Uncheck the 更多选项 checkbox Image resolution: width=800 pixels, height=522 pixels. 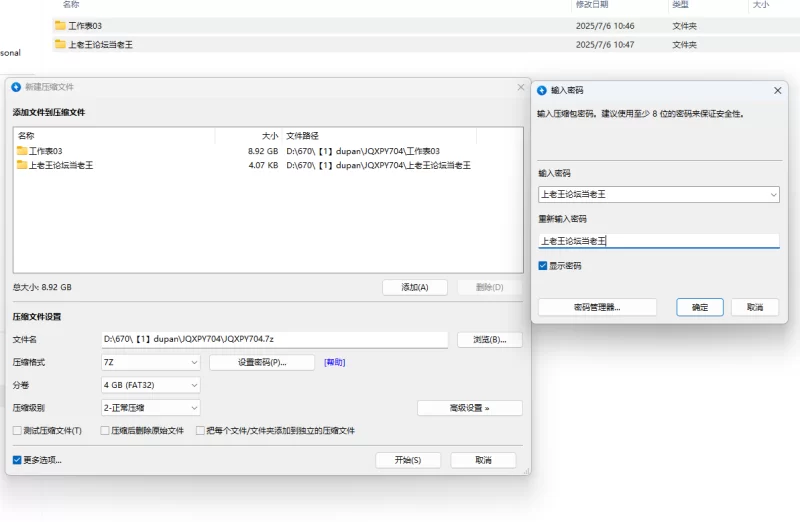pyautogui.click(x=17, y=460)
